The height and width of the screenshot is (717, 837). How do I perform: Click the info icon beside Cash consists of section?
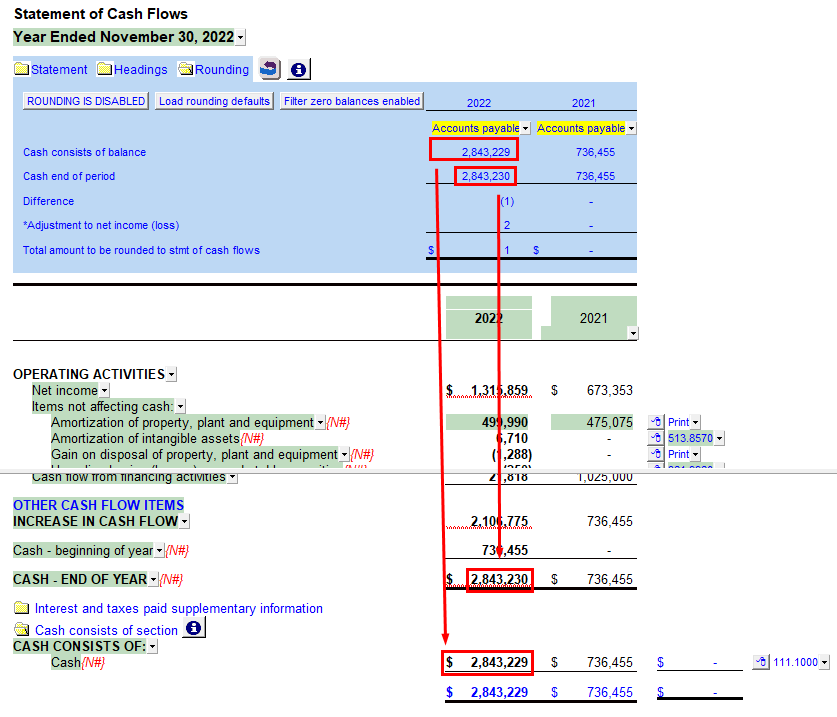tap(194, 628)
